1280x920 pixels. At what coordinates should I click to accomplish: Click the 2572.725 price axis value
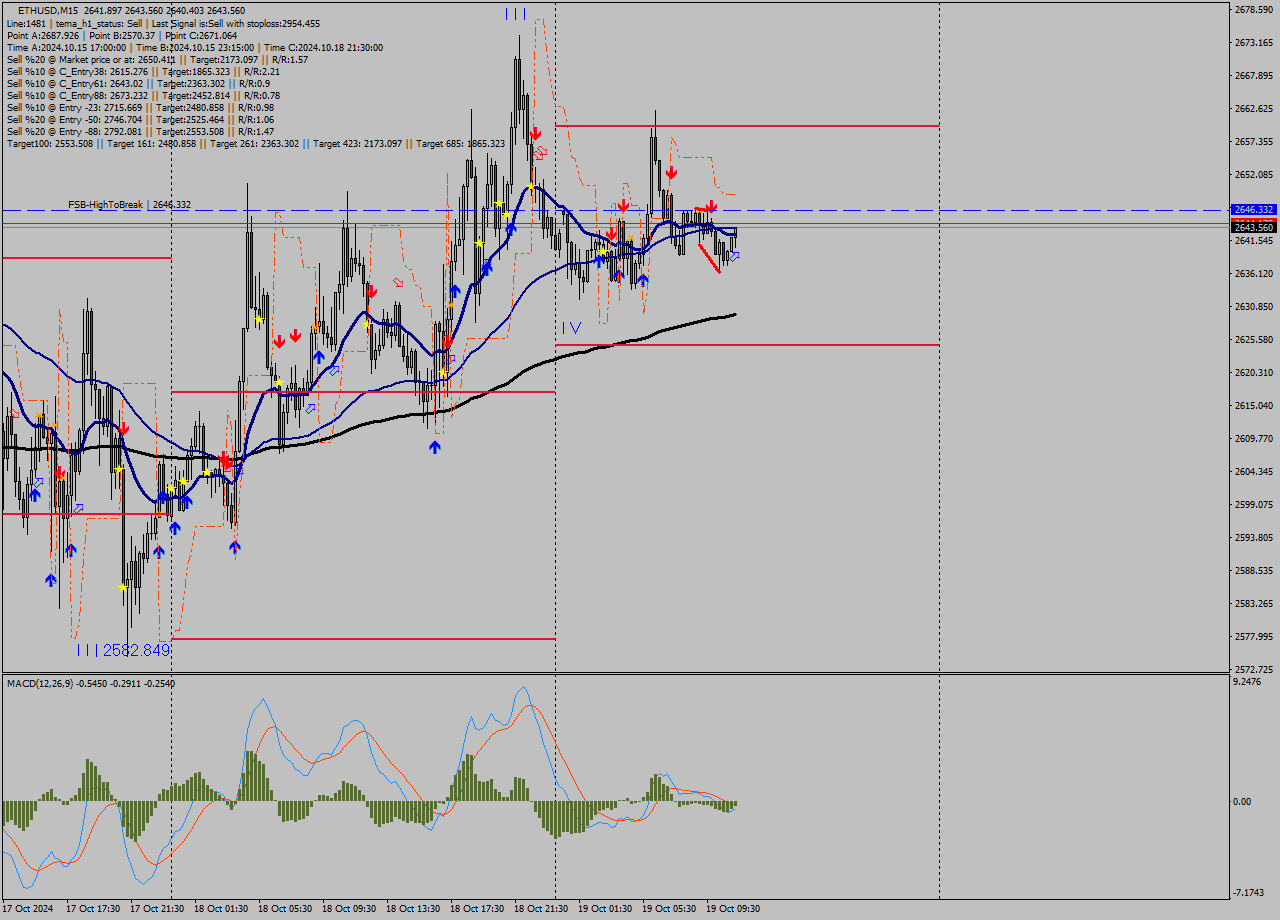pos(1253,670)
